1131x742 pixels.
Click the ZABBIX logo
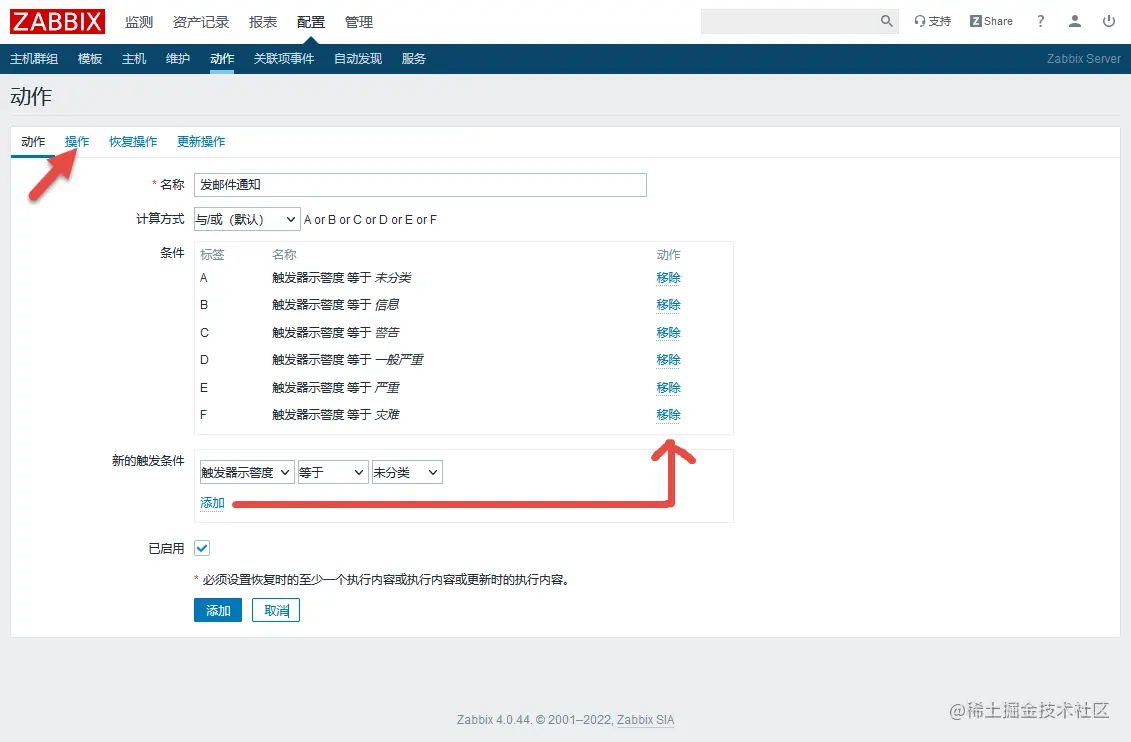point(57,21)
